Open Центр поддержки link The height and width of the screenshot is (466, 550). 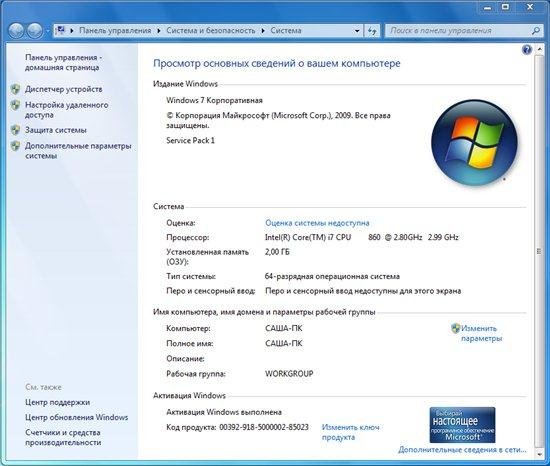pyautogui.click(x=58, y=402)
